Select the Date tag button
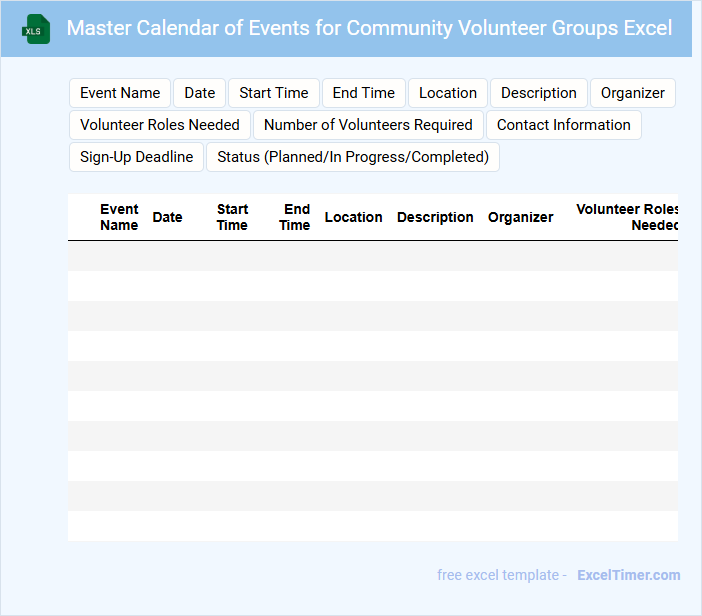 (x=200, y=93)
